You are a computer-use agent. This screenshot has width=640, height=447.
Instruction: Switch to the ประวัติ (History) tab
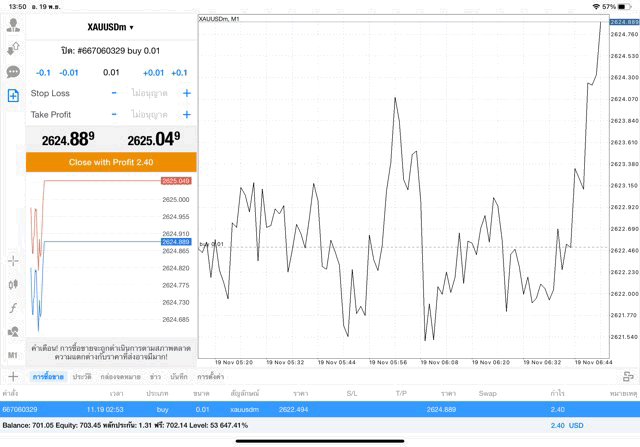(82, 377)
